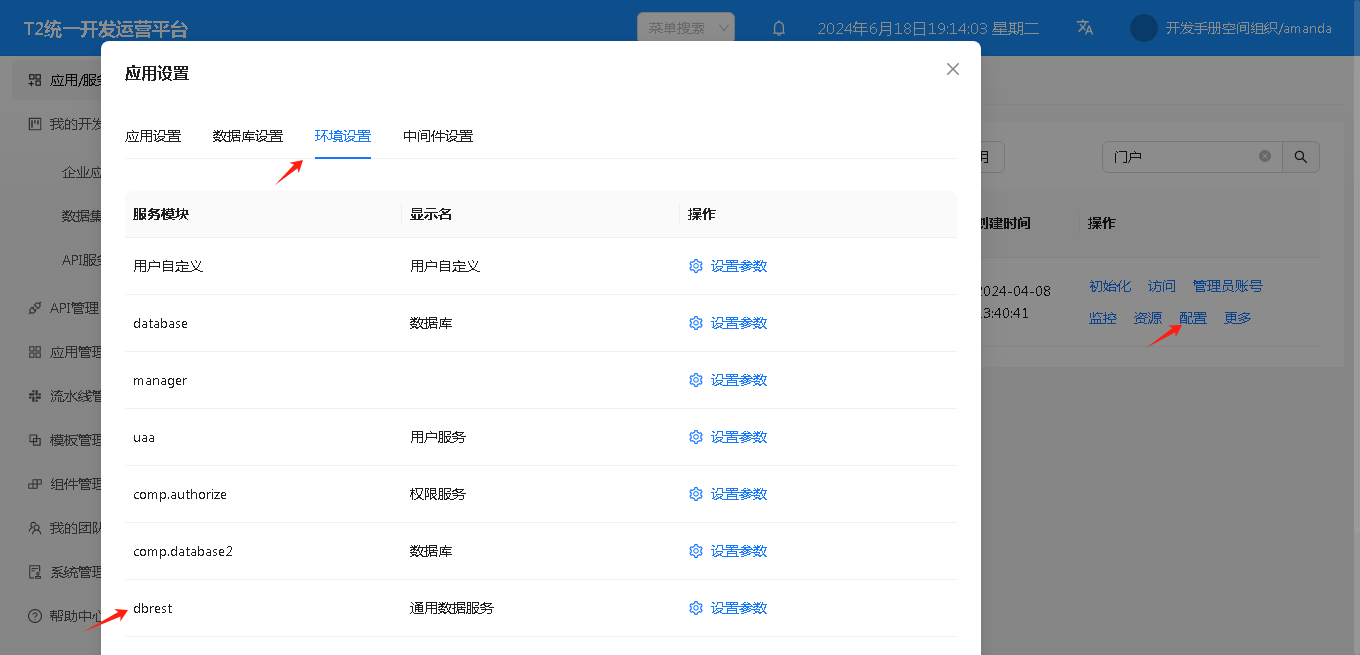Click the 管理员账号 link
The width and height of the screenshot is (1360, 655).
pos(1228,286)
